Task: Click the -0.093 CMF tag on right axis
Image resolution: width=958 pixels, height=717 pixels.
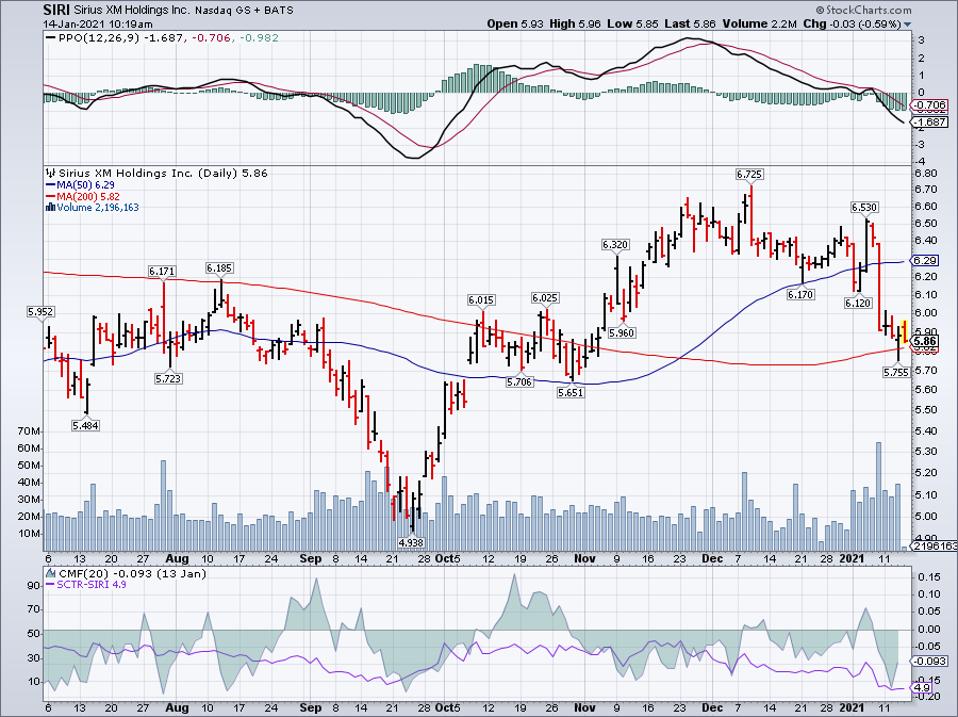Action: click(928, 661)
